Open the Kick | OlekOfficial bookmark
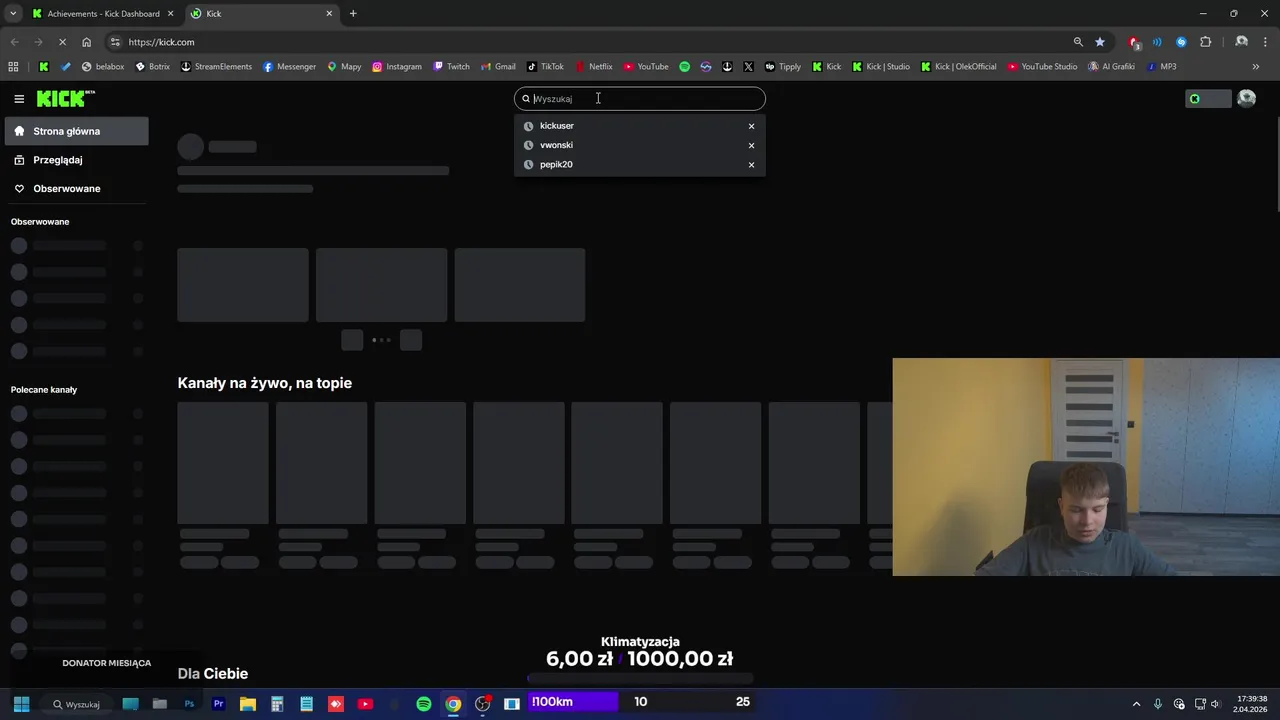1280x720 pixels. (x=958, y=67)
